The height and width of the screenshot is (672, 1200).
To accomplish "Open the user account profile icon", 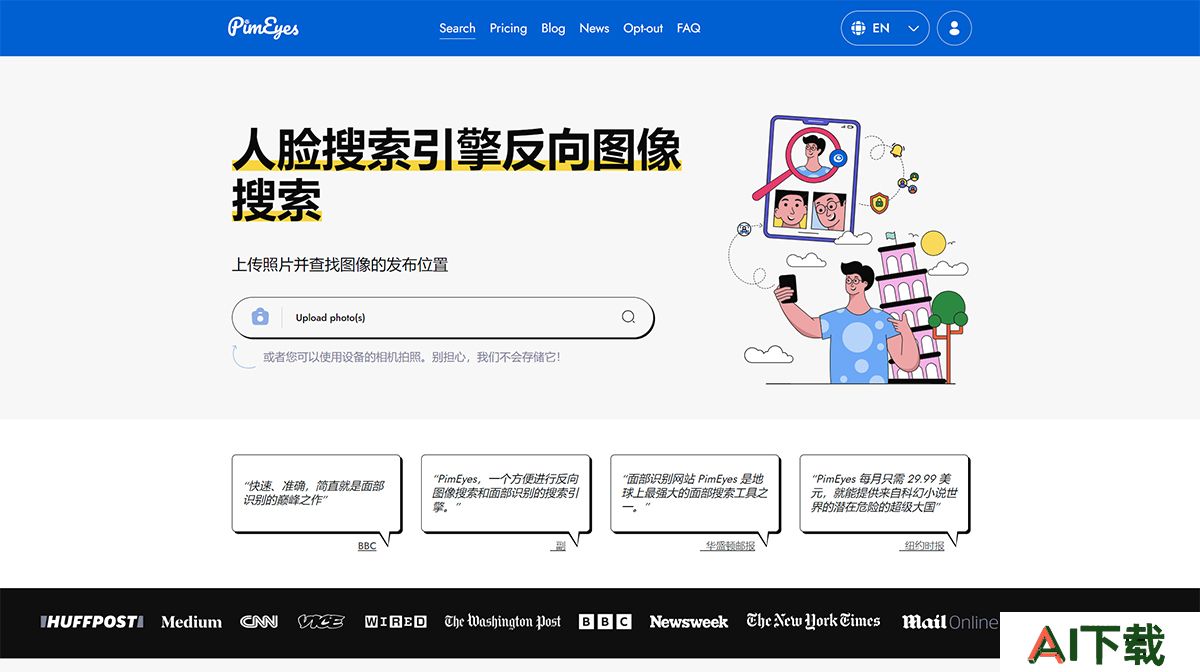I will (954, 28).
